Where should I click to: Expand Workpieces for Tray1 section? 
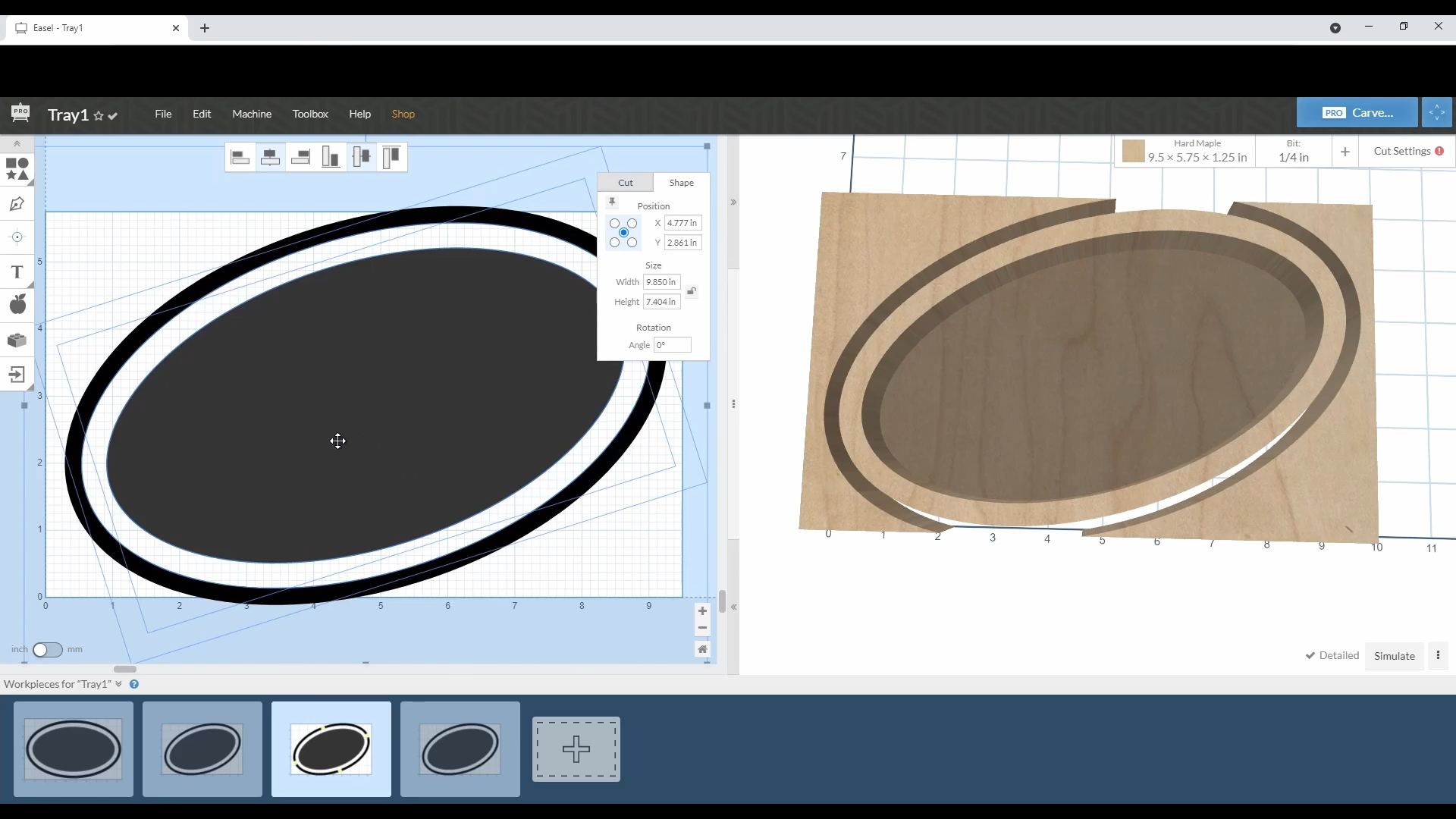[x=118, y=684]
